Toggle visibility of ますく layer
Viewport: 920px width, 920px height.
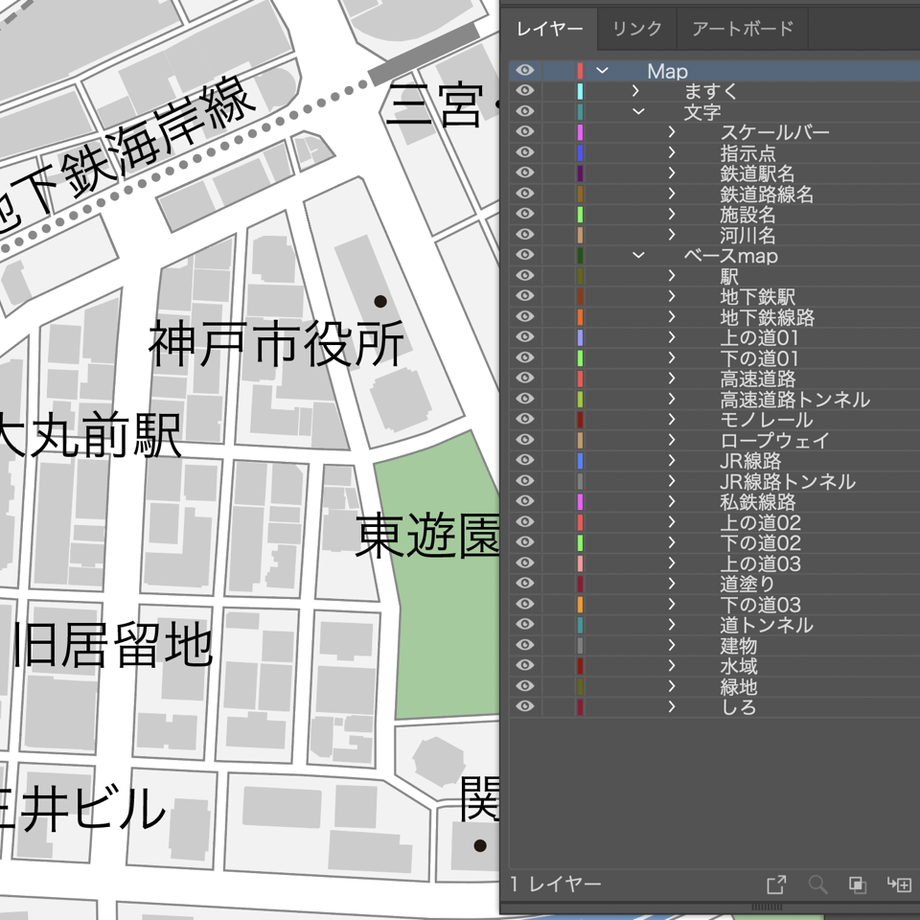tap(525, 91)
